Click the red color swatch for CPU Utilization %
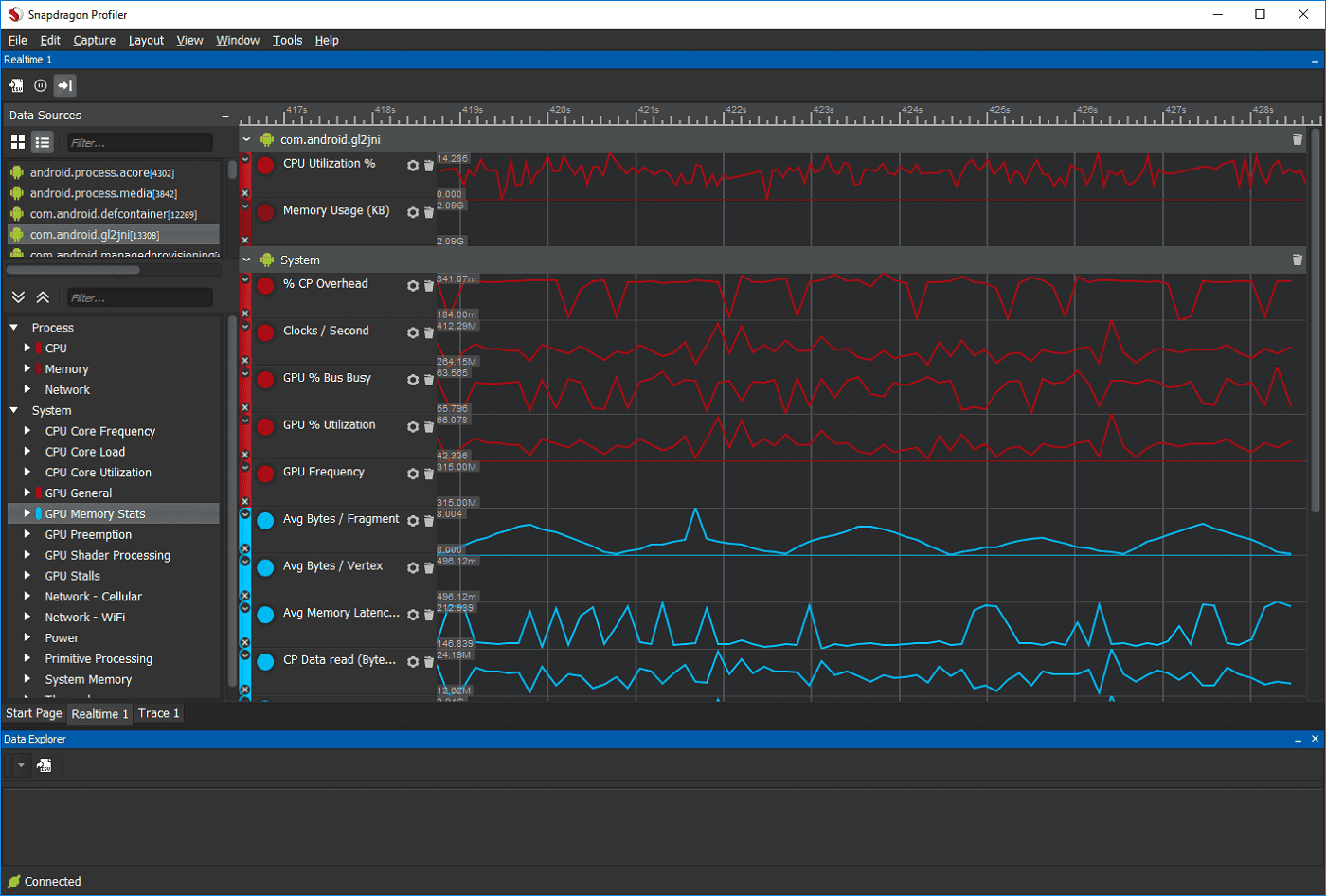The image size is (1326, 896). 265,165
